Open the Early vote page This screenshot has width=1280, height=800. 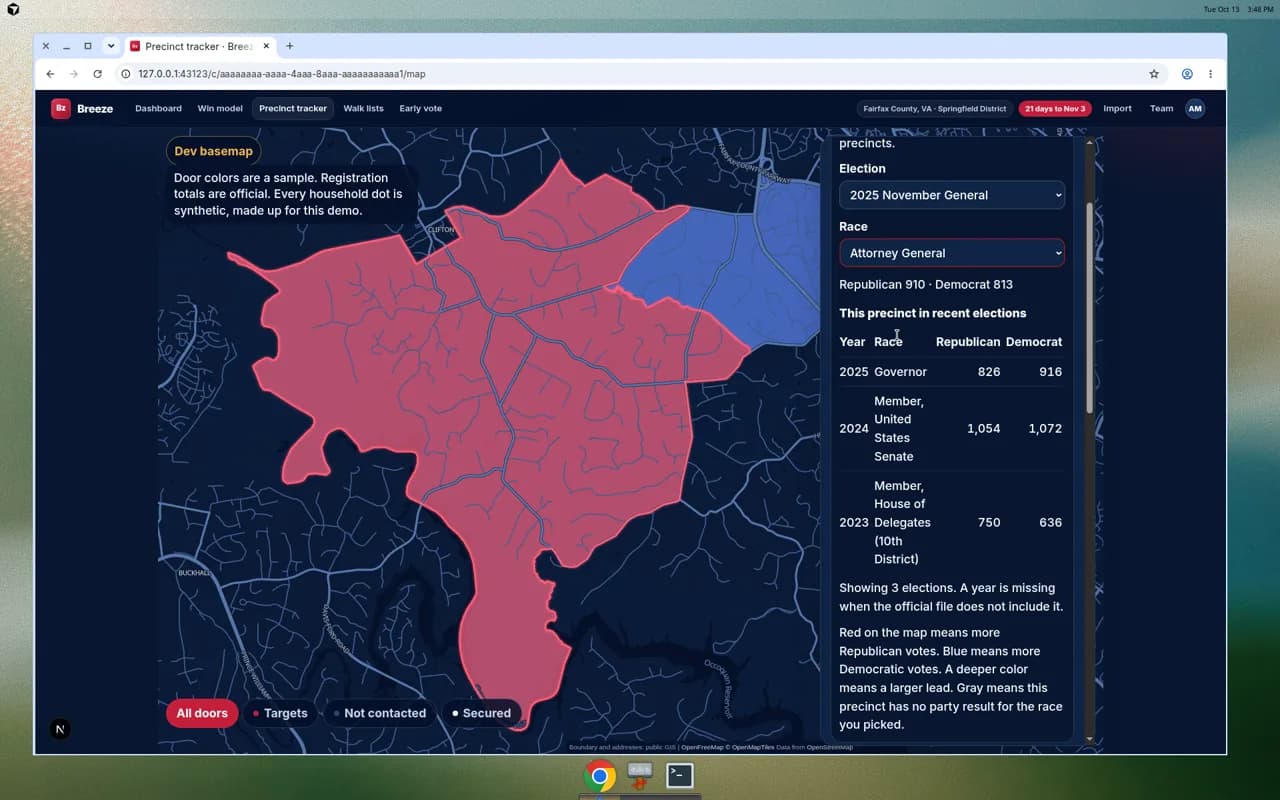[x=420, y=109]
